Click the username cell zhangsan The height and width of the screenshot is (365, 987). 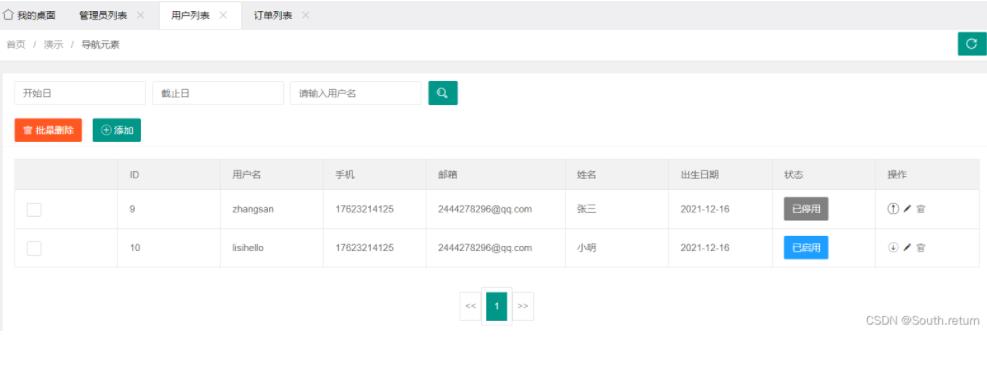point(253,210)
